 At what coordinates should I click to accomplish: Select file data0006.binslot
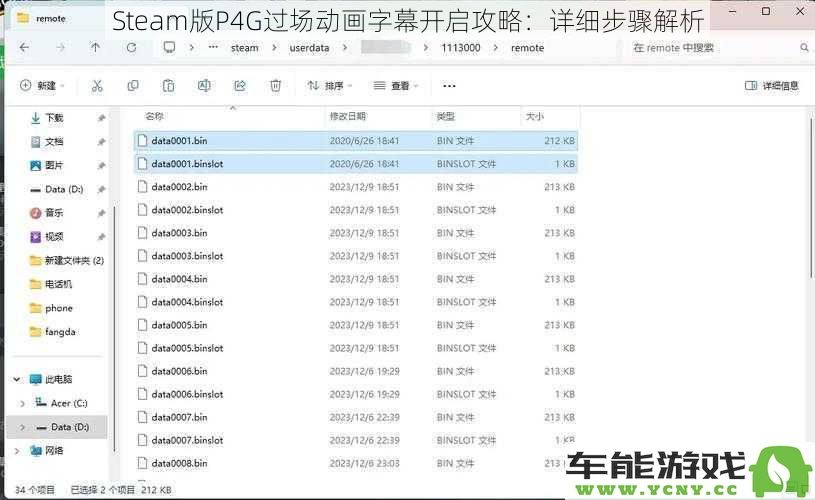356,394
